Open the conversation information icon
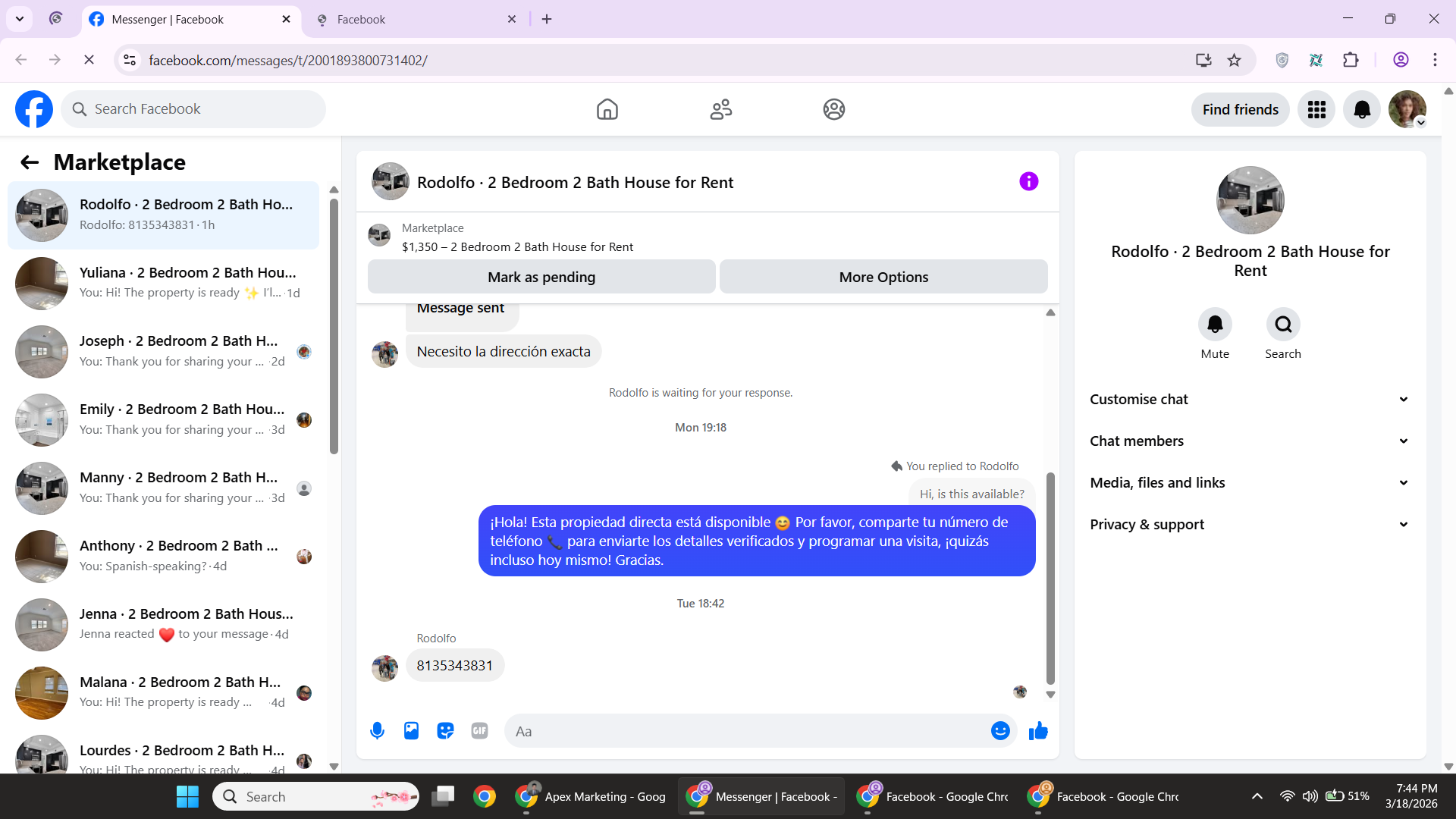Screen dimensions: 1456x819 1028,182
